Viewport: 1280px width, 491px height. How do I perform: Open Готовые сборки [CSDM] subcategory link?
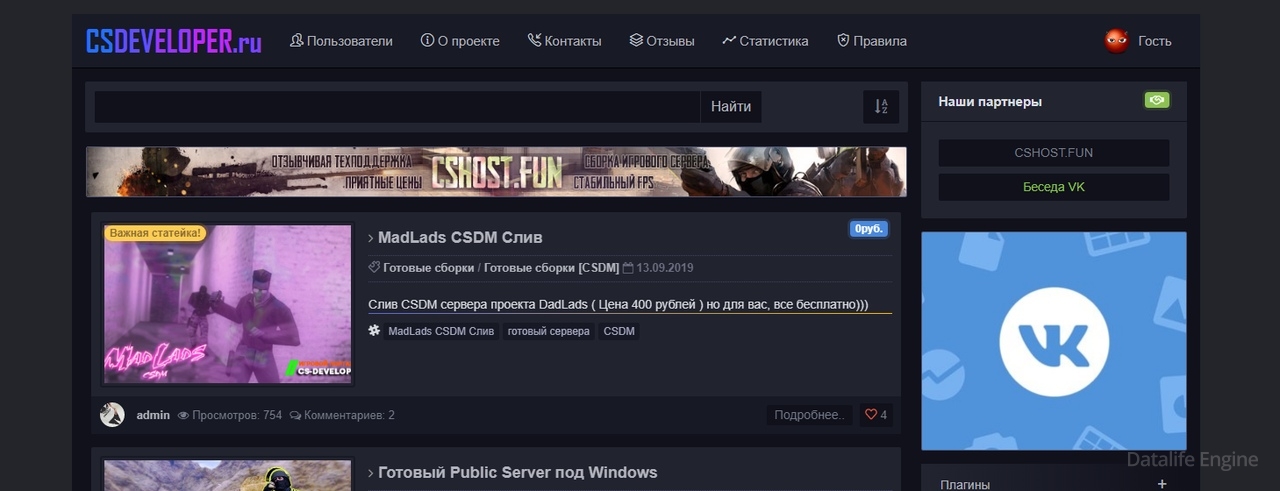click(x=551, y=268)
